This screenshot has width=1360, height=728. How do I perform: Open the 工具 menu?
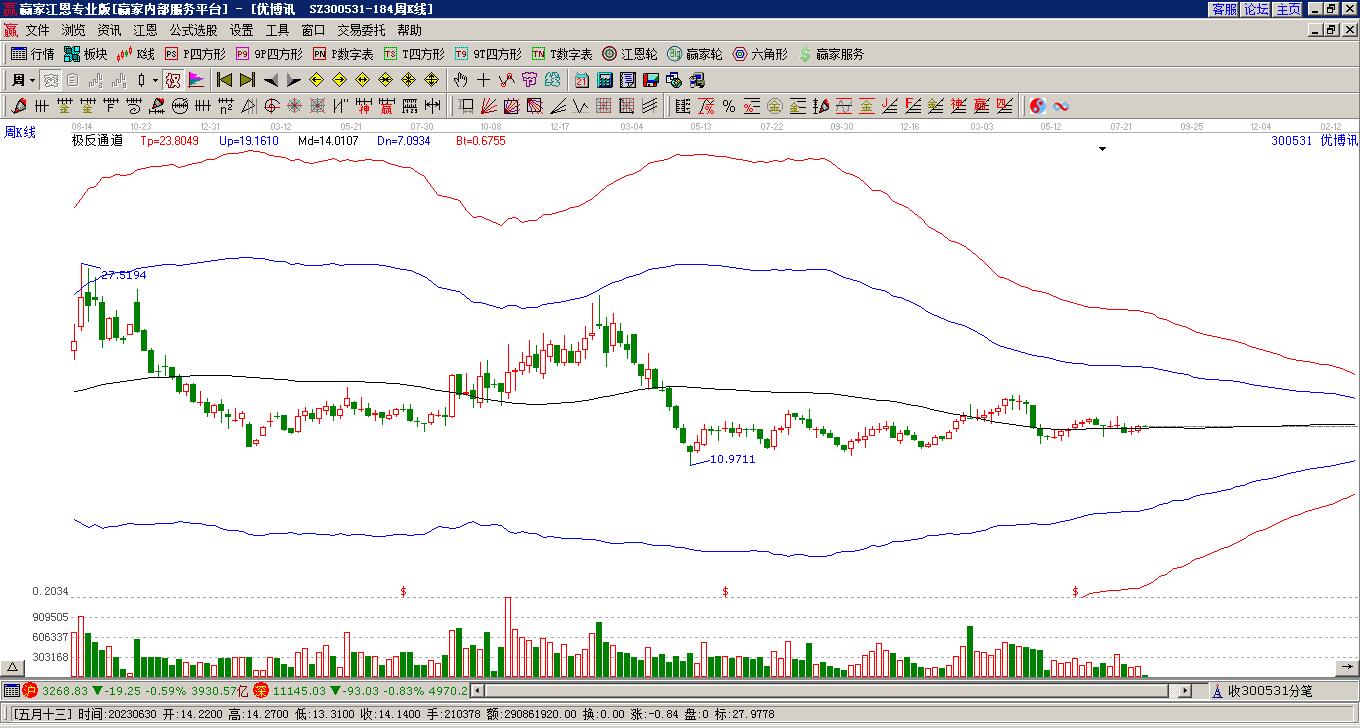pyautogui.click(x=277, y=30)
